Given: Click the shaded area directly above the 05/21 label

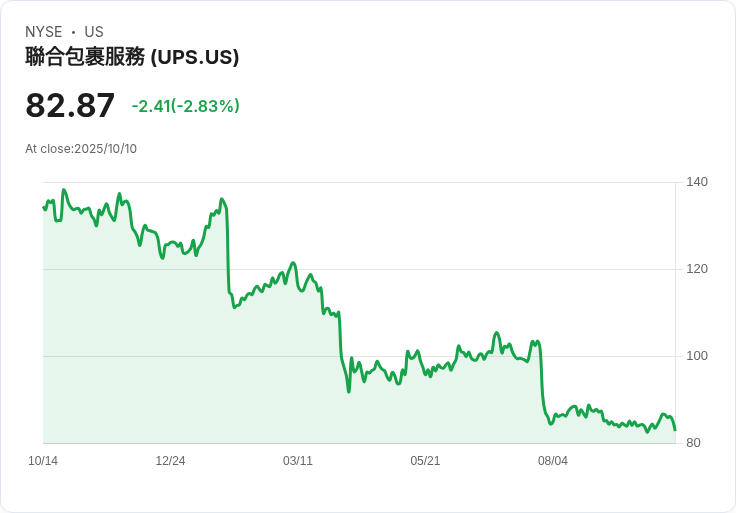Looking at the screenshot, I should pyautogui.click(x=425, y=410).
